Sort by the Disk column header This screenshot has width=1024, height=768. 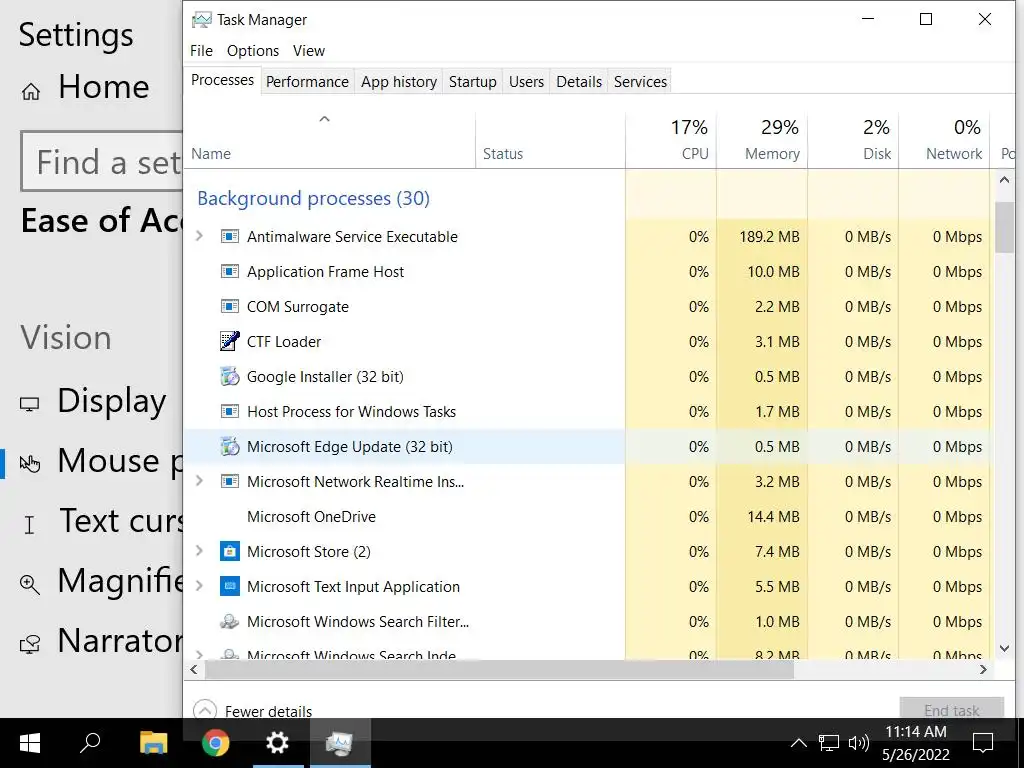point(853,140)
